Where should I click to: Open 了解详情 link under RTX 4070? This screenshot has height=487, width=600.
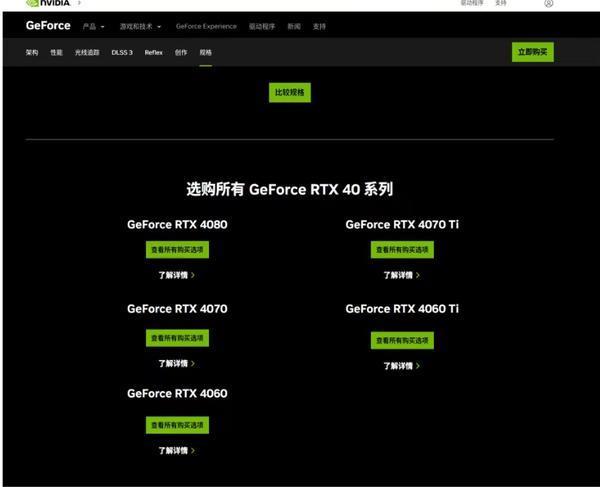click(x=177, y=363)
